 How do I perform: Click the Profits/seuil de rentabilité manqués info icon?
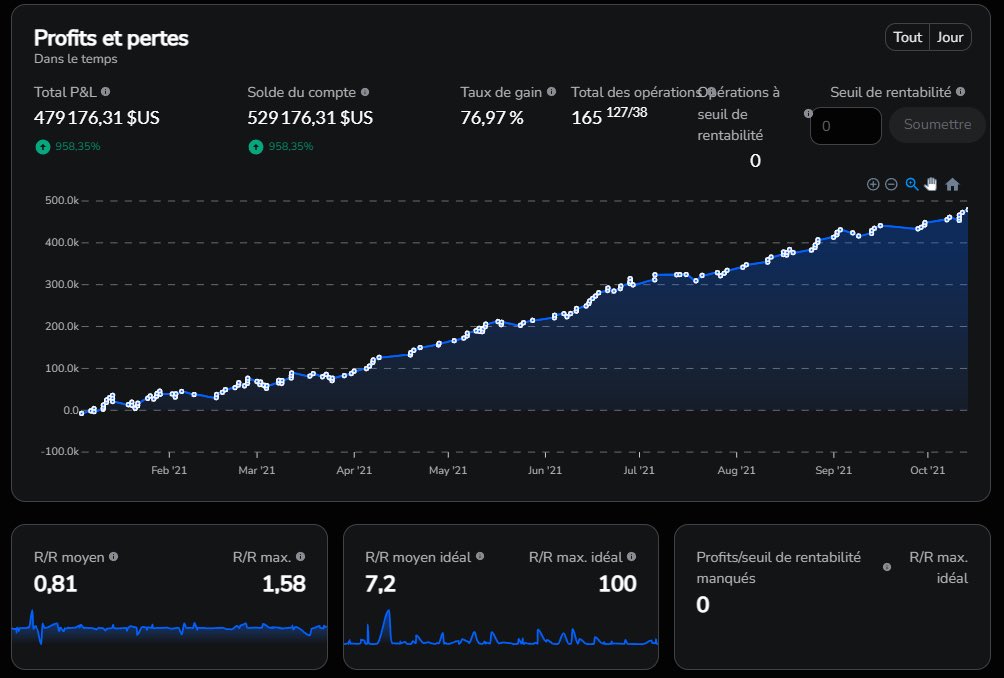886,567
